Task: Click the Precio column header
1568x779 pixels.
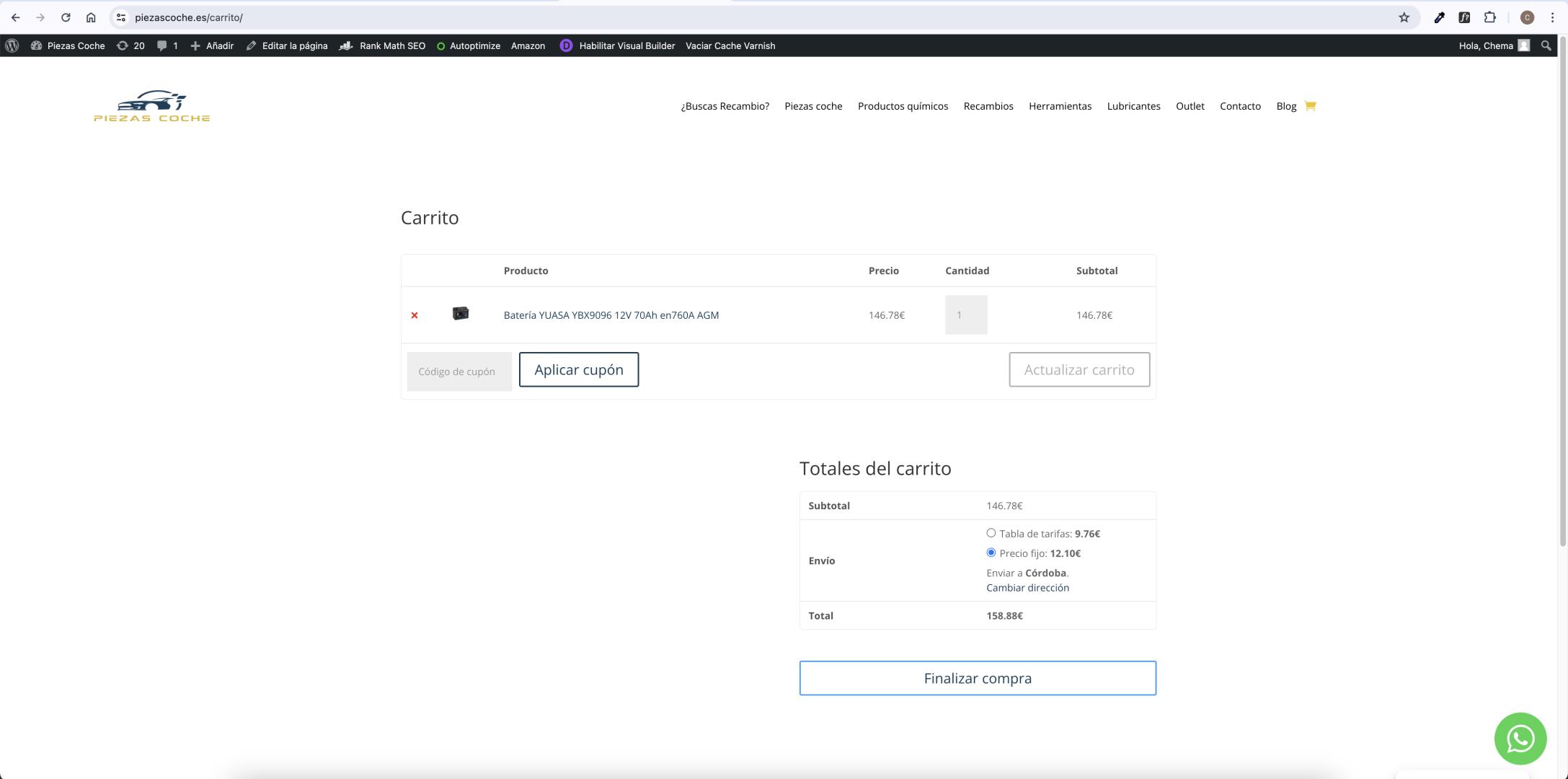Action: click(883, 270)
